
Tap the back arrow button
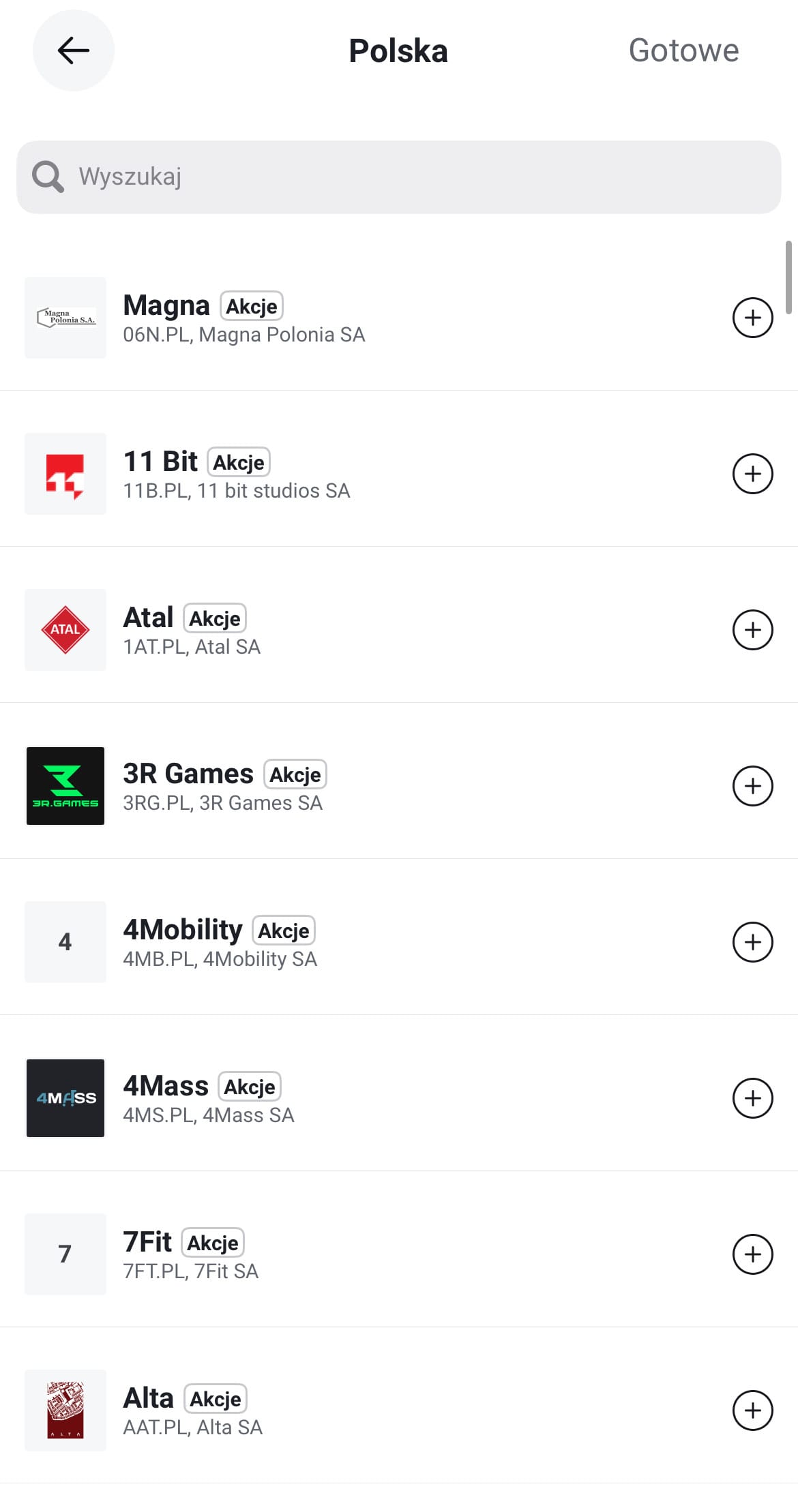tap(73, 50)
